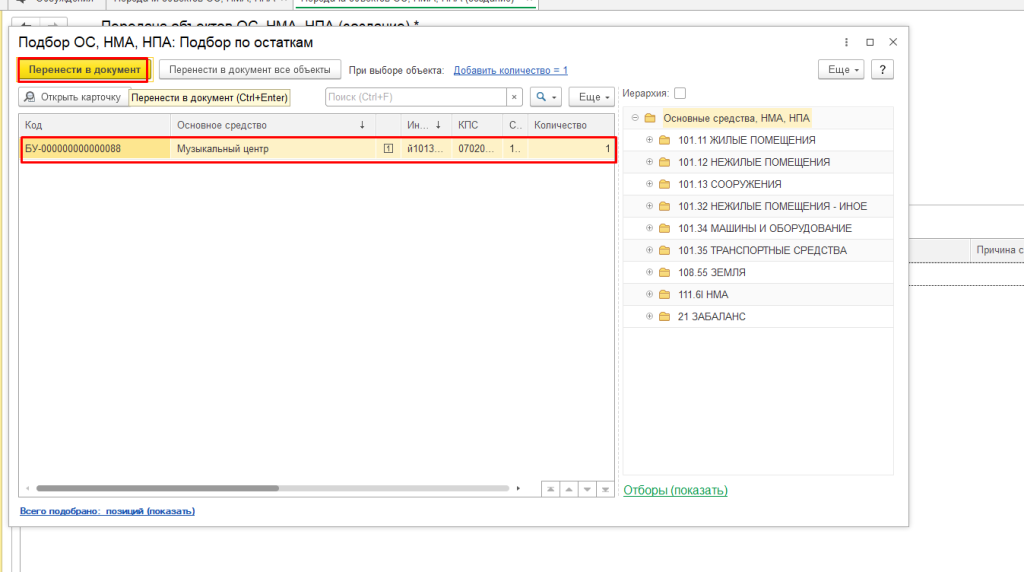Select the 21 ЗАБАЛАНС tree item
The height and width of the screenshot is (572, 1024).
coord(711,316)
